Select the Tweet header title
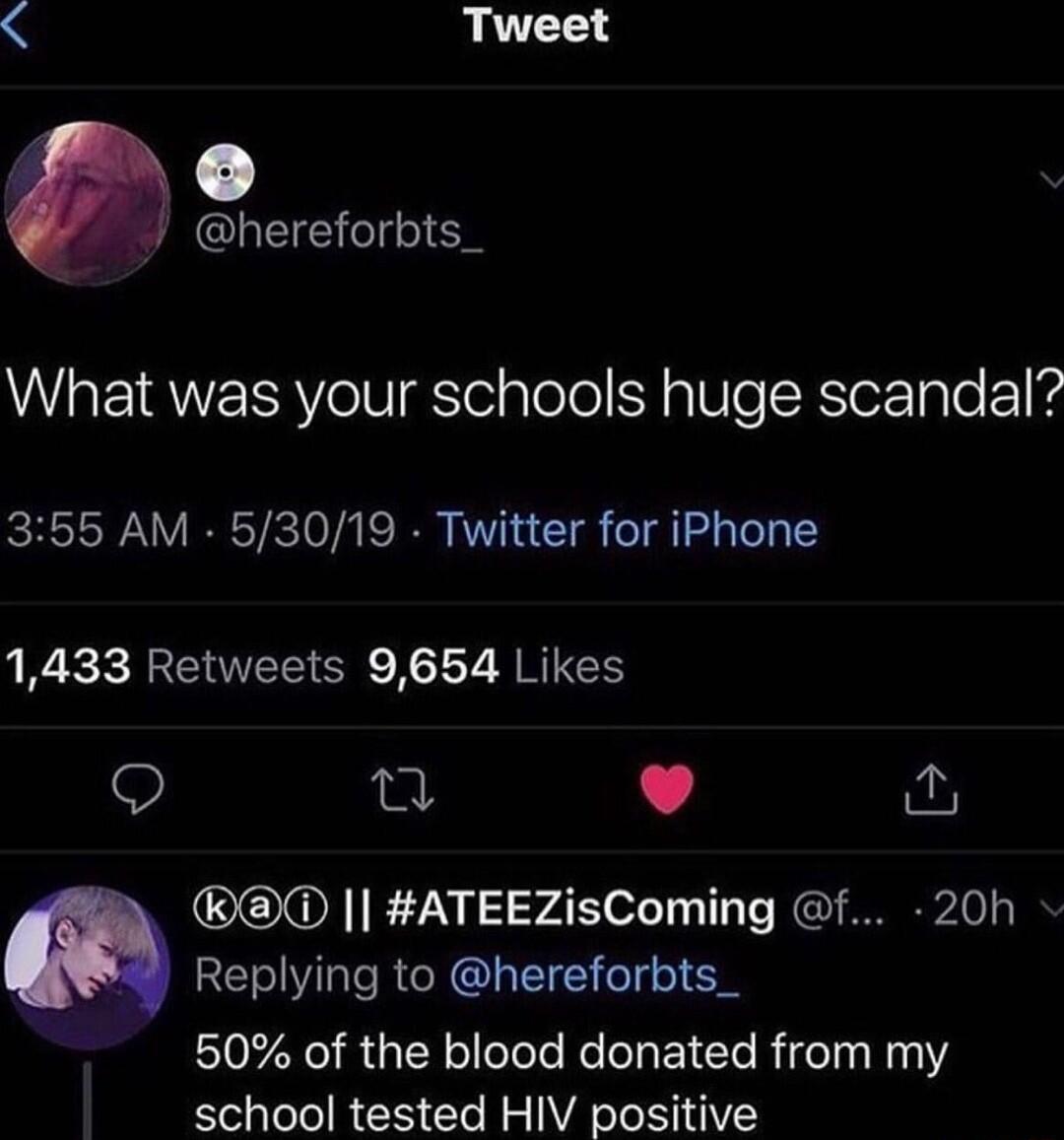1064x1140 pixels. coord(532,28)
